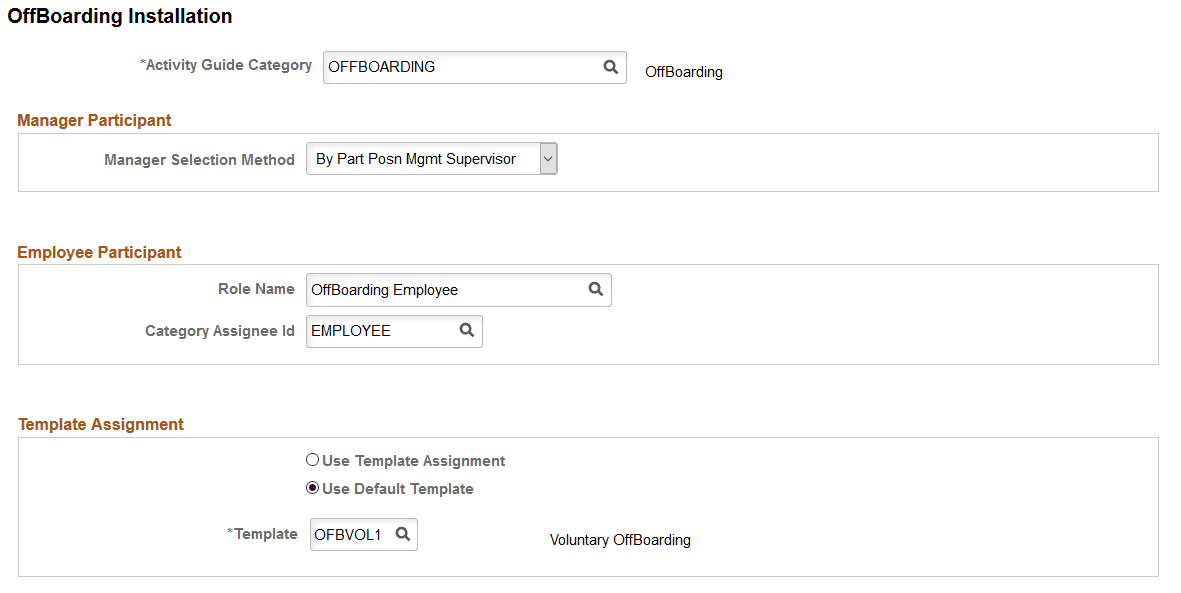Select the Template Assignment section heading

100,424
